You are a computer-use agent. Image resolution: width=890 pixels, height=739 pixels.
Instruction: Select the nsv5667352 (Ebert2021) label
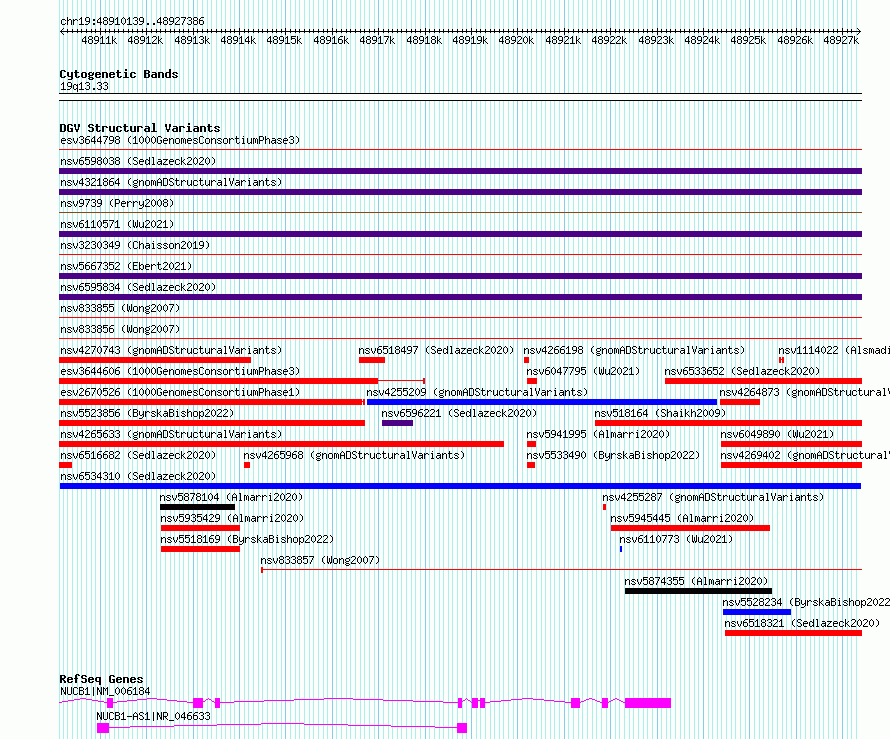point(126,266)
